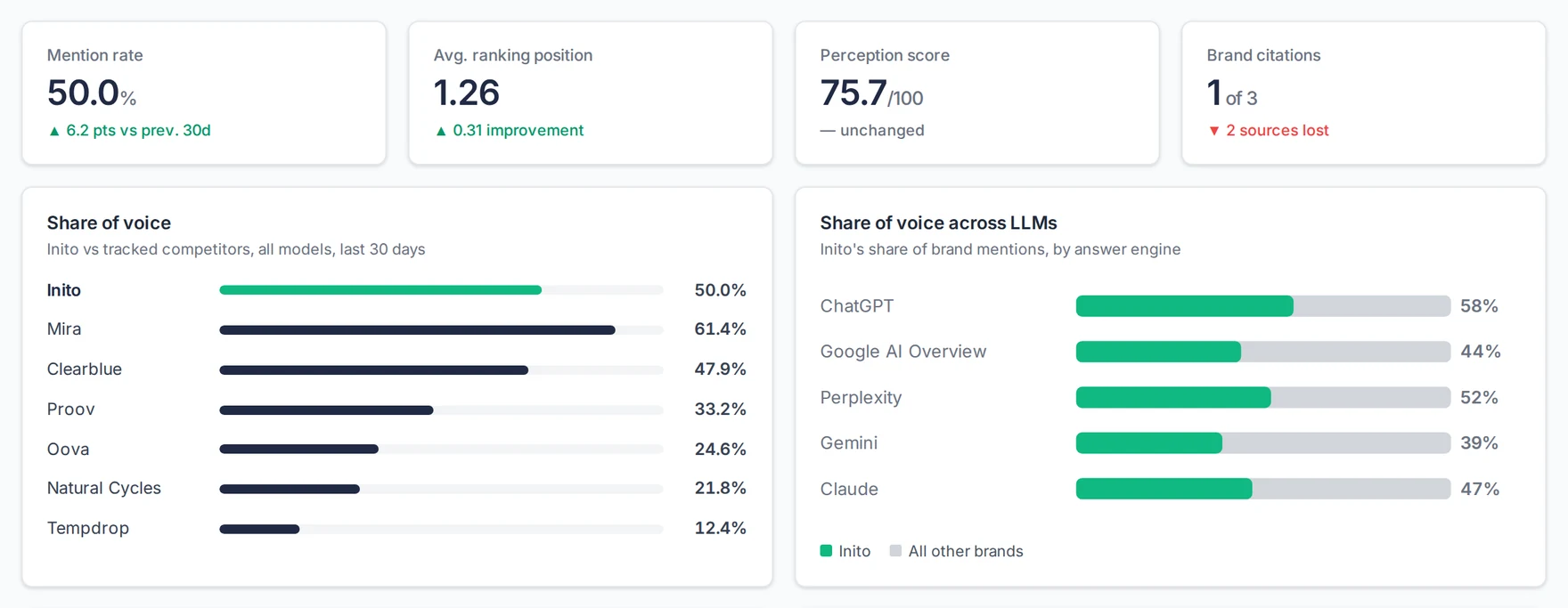Image resolution: width=1568 pixels, height=608 pixels.
Task: Click the Claude row label
Action: (x=849, y=490)
